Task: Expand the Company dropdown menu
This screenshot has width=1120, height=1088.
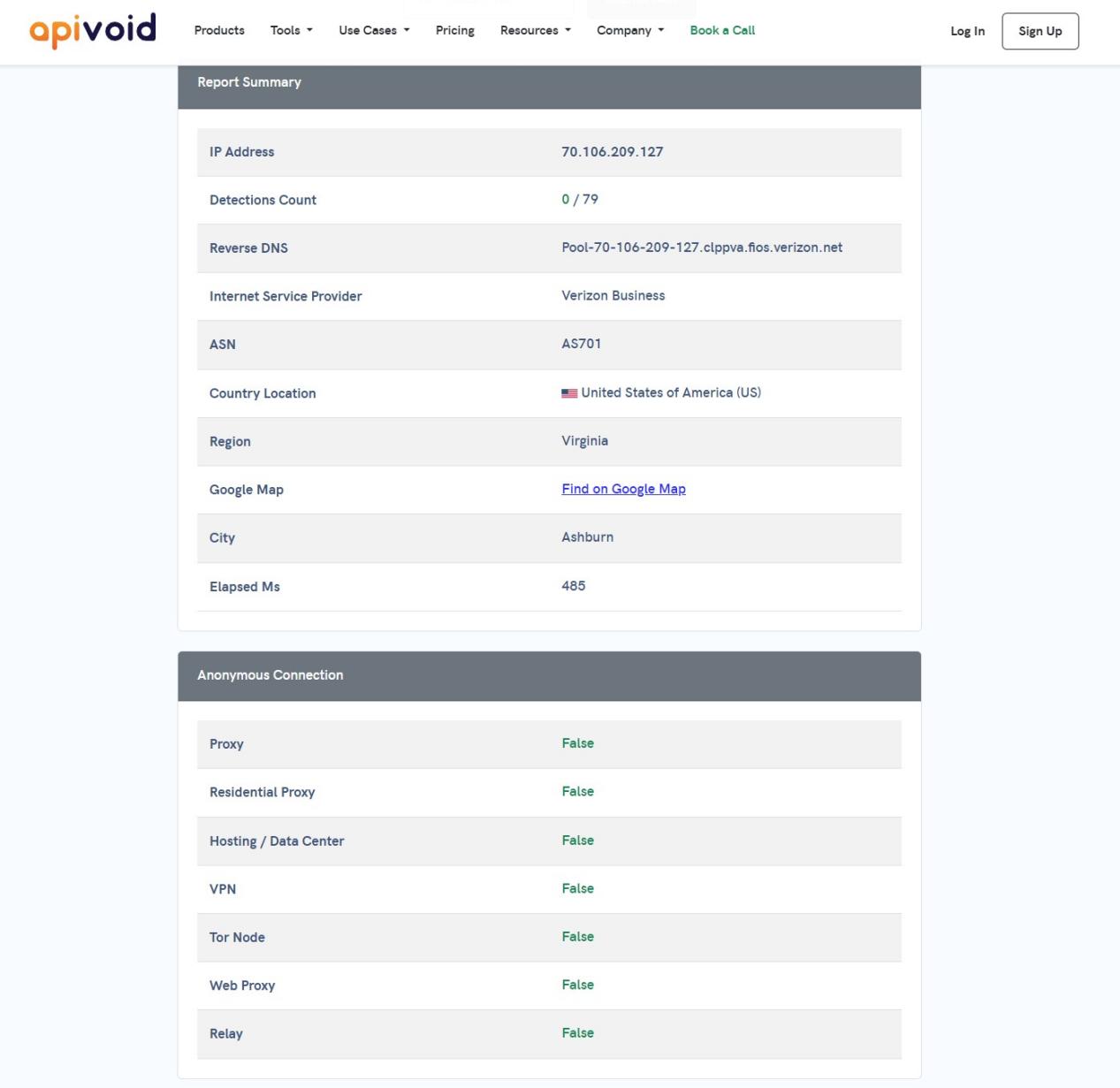Action: coord(630,30)
